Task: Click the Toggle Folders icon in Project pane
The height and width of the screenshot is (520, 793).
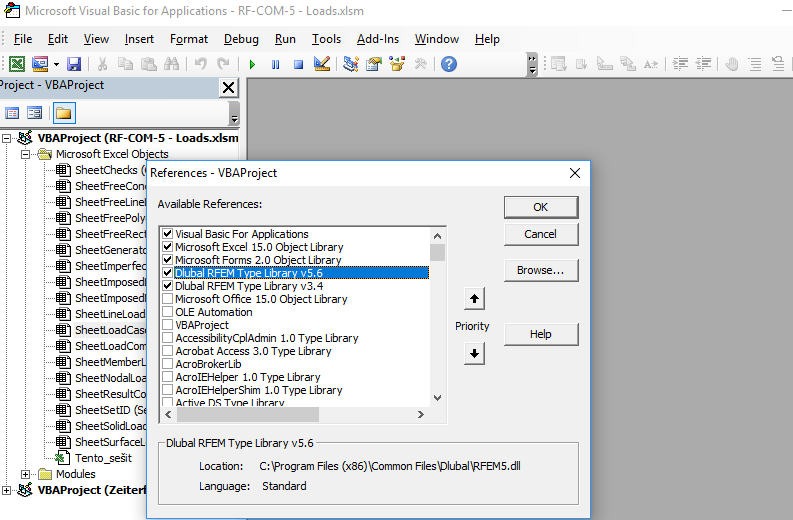Action: (64, 113)
